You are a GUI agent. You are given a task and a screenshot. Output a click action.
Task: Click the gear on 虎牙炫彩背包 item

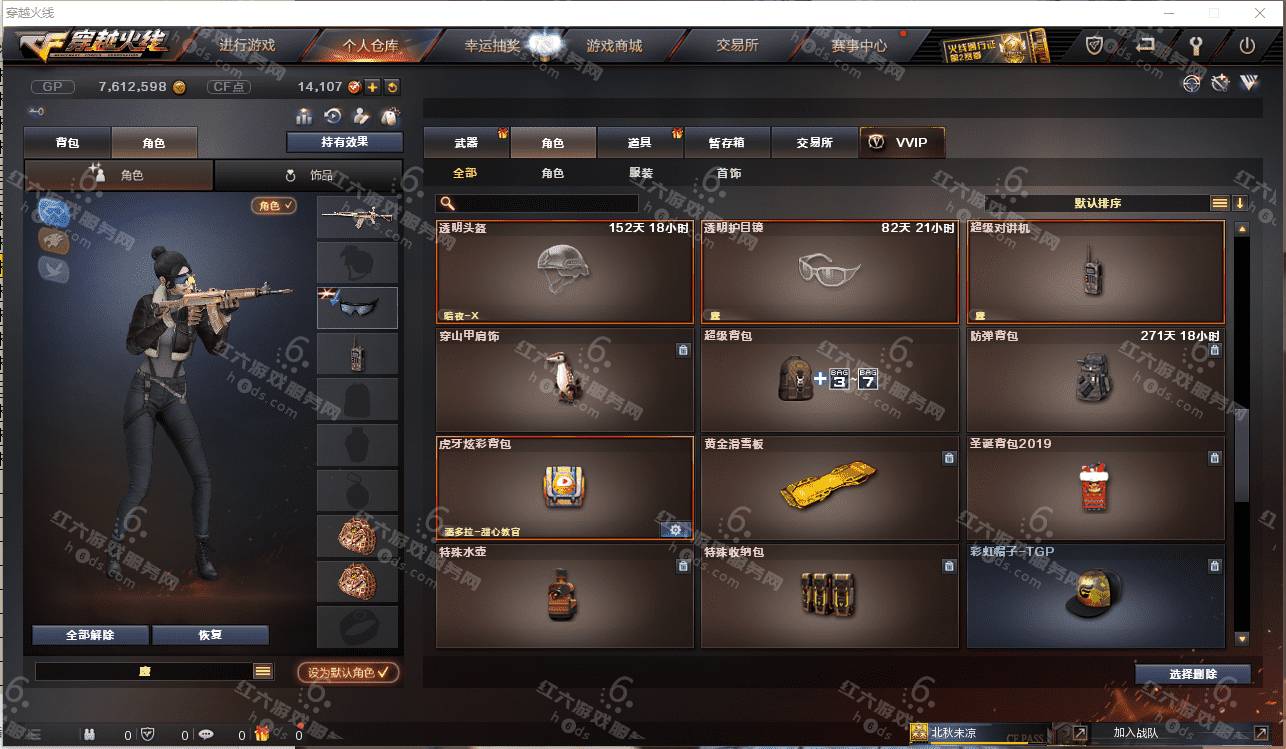pyautogui.click(x=675, y=530)
